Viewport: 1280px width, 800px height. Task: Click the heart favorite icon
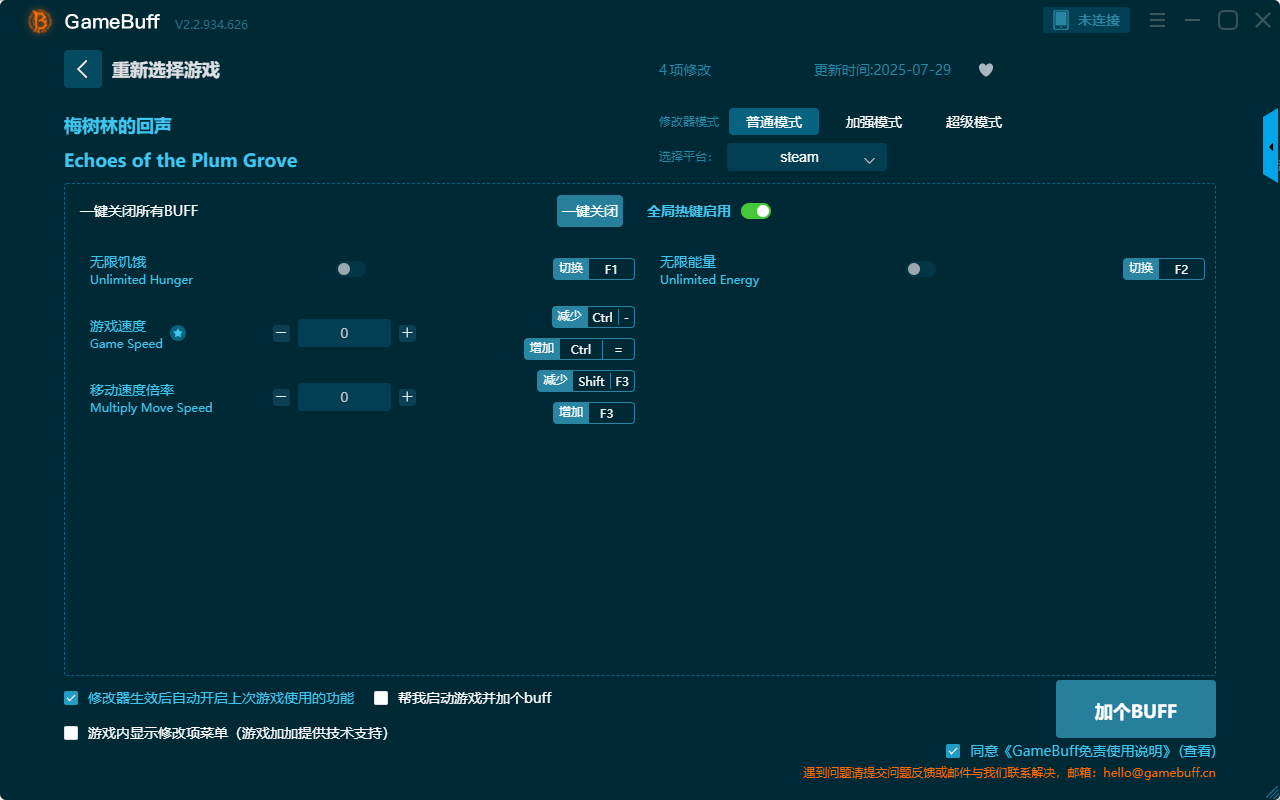point(986,70)
